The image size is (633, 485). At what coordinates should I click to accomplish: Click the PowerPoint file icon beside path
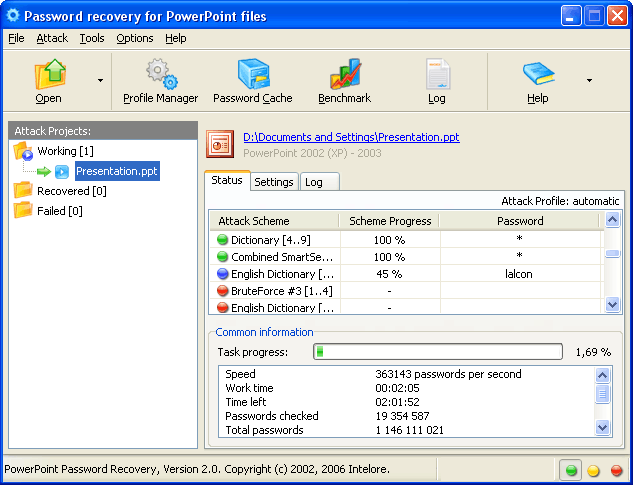click(220, 144)
